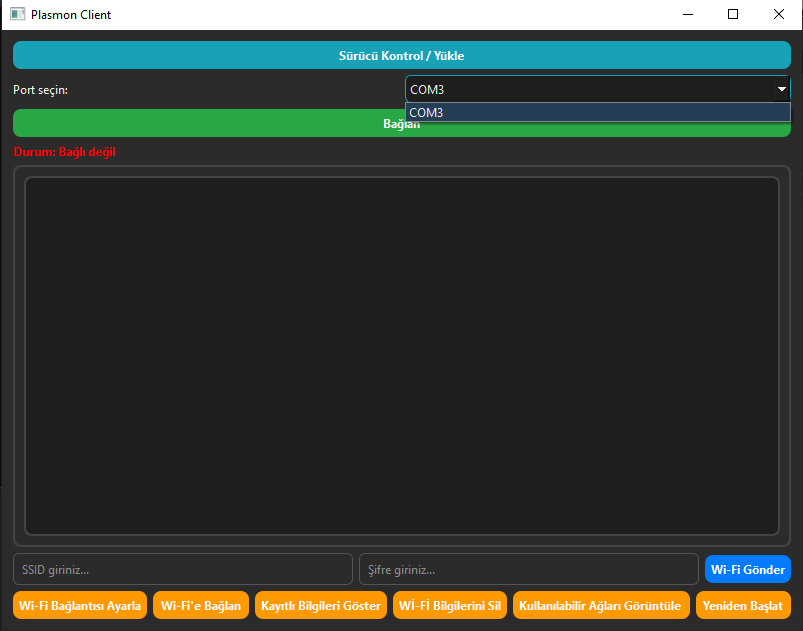The height and width of the screenshot is (631, 803).
Task: Click the port selection combo box field
Action: (588, 90)
